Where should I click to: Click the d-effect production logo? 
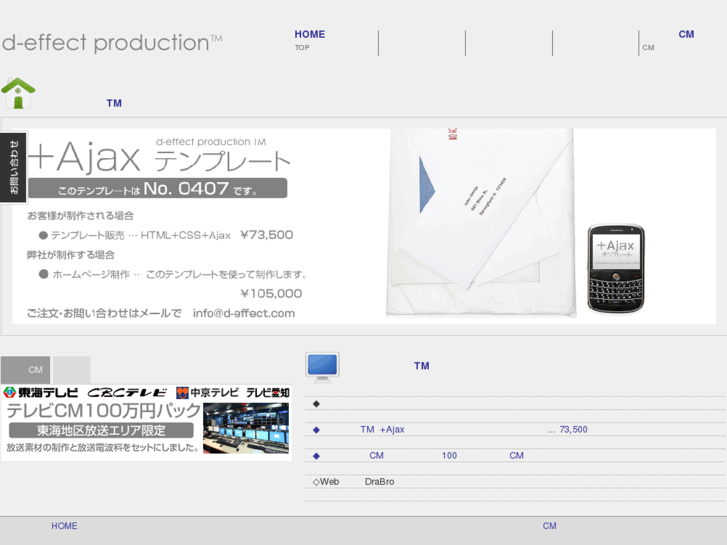point(111,43)
